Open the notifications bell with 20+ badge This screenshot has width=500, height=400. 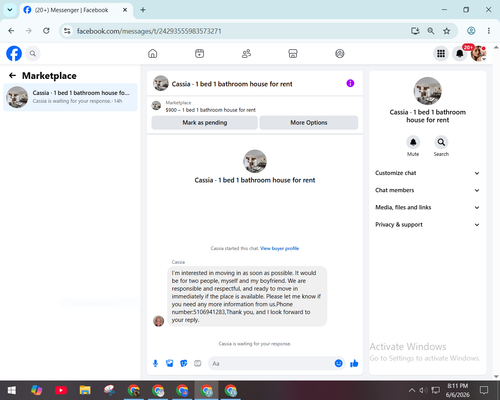460,53
